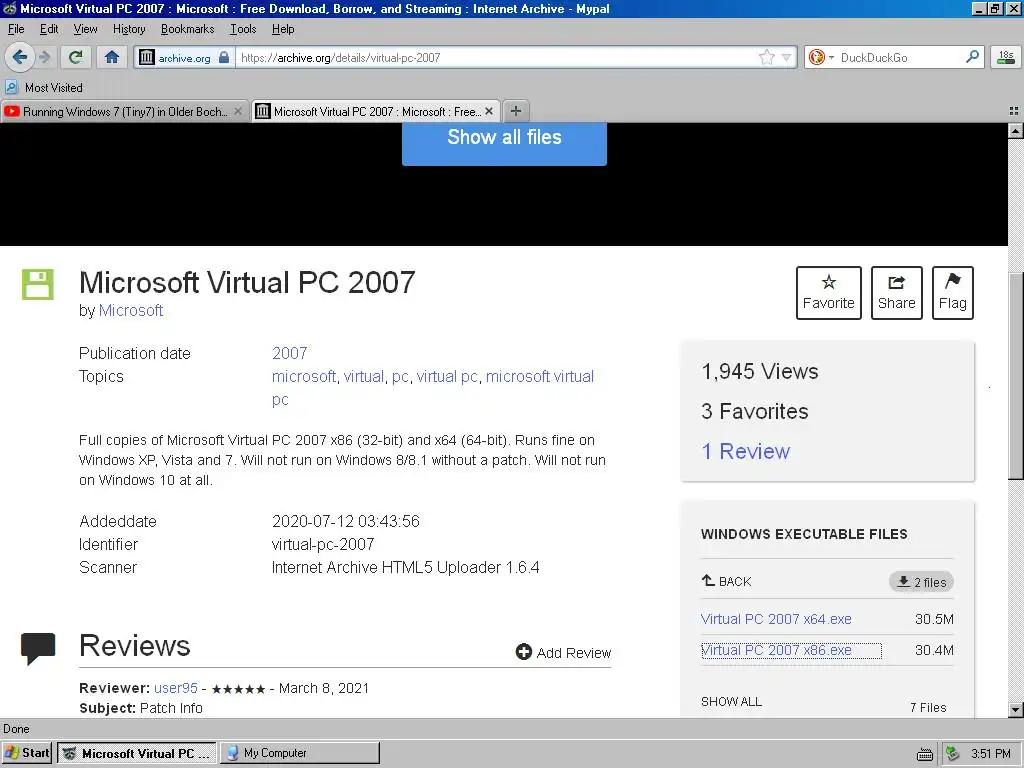Open the Most Visited bookmarks folder
1024x768 pixels.
tap(44, 88)
